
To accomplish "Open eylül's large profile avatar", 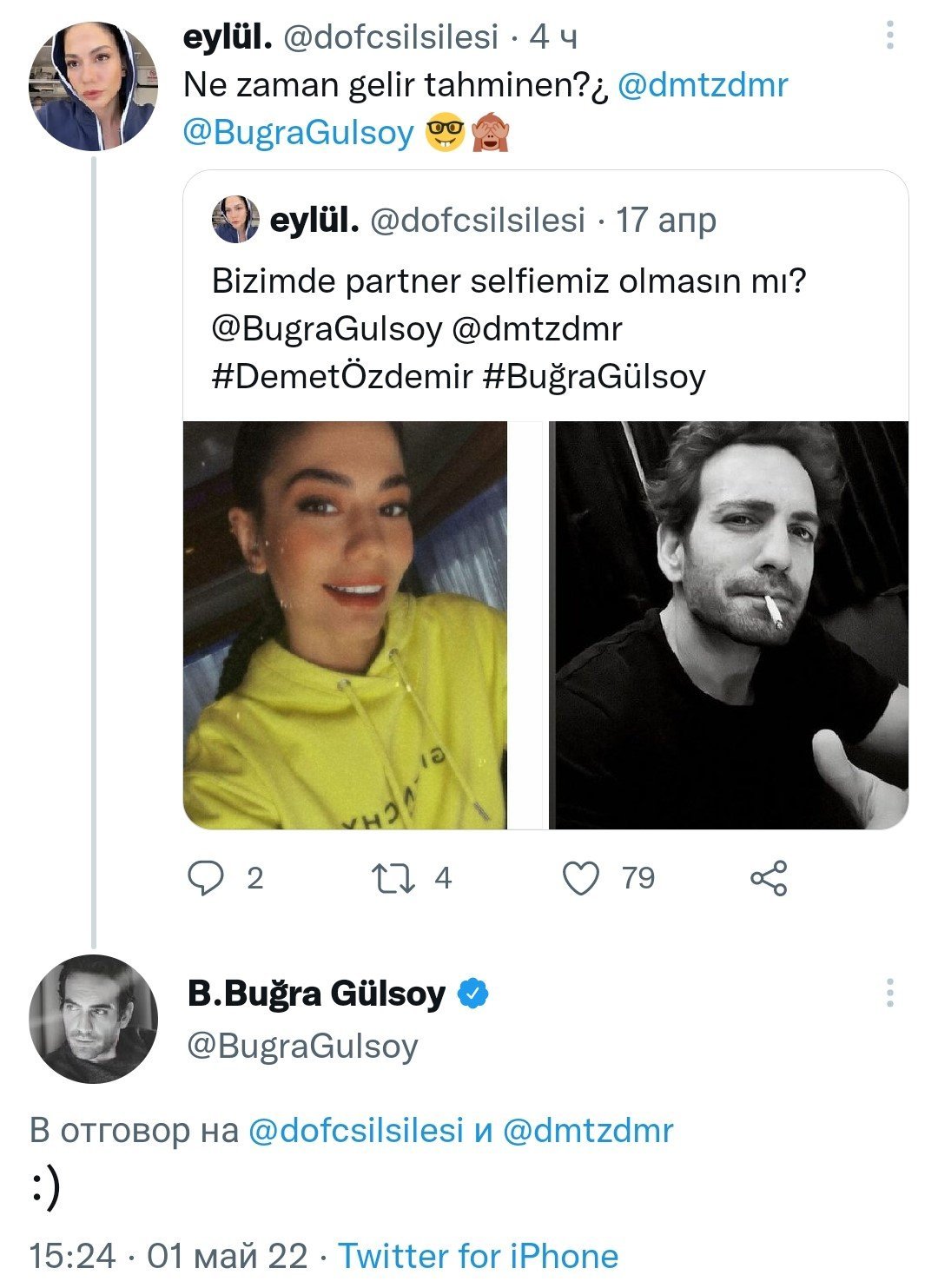I will pyautogui.click(x=94, y=87).
